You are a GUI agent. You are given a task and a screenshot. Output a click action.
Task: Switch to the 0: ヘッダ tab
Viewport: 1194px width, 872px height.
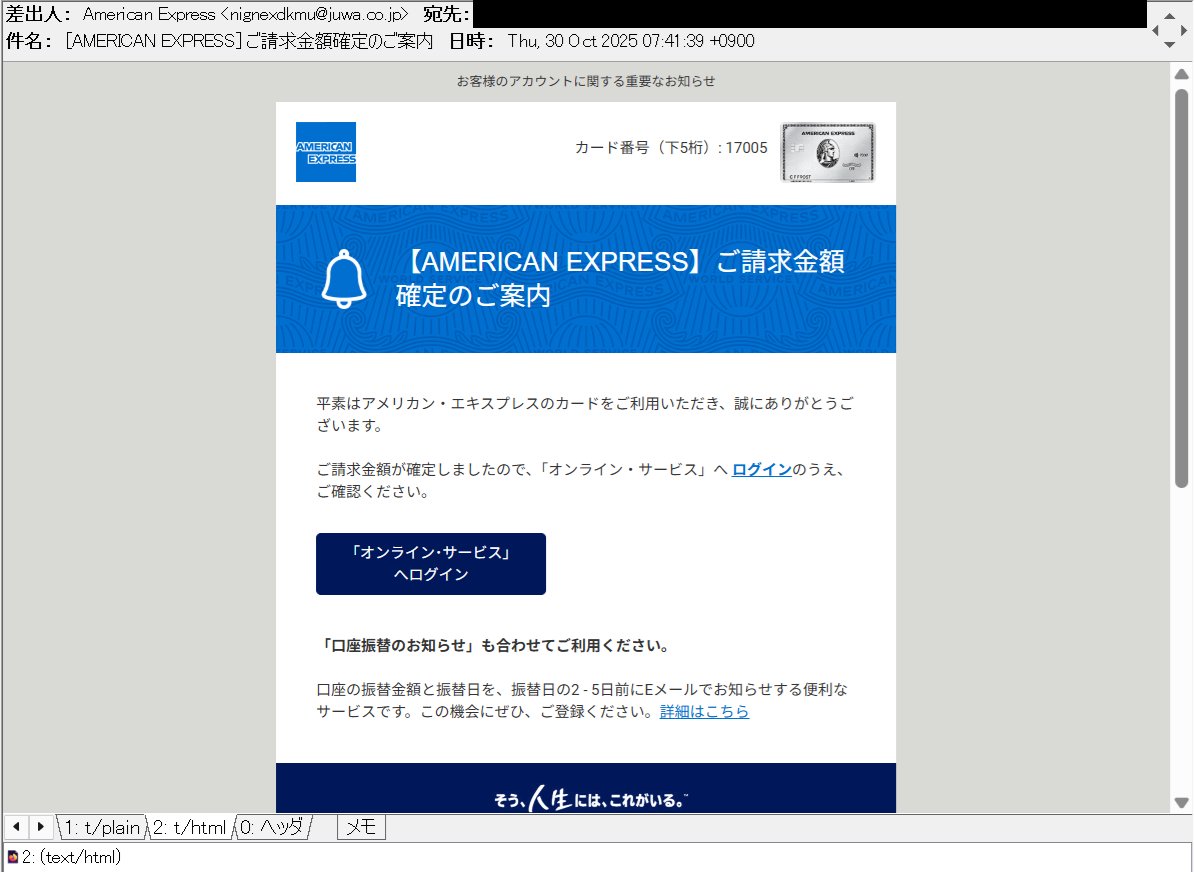pos(272,827)
